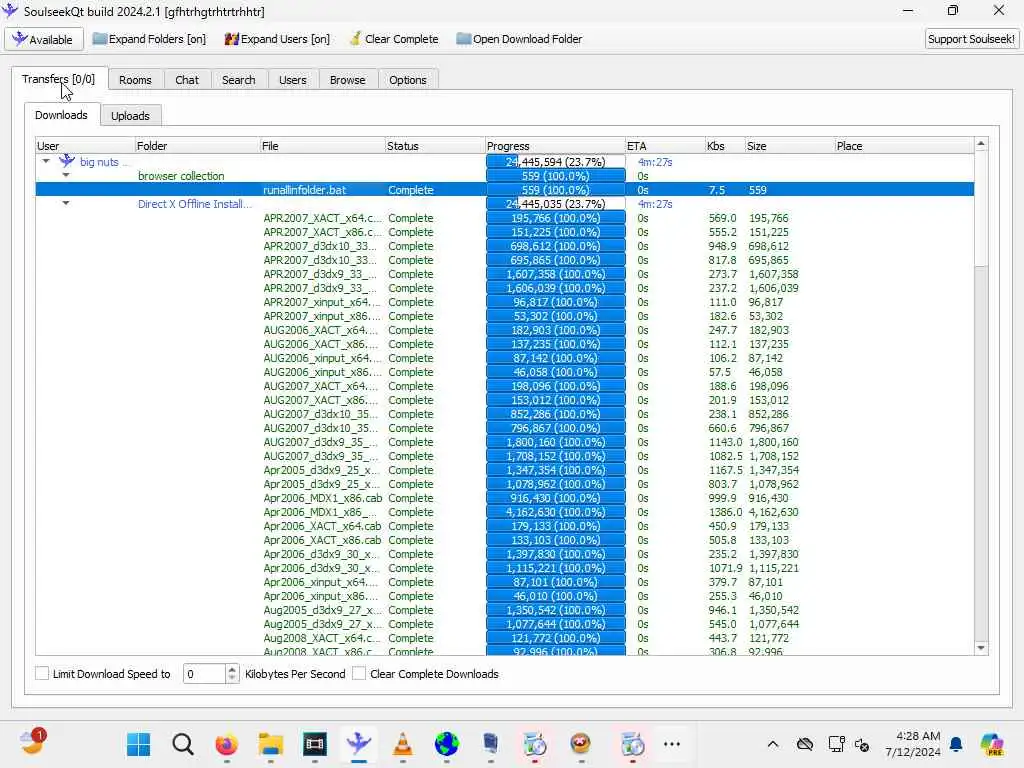The image size is (1024, 768).
Task: Open the globe icon app in taskbar
Action: point(447,744)
